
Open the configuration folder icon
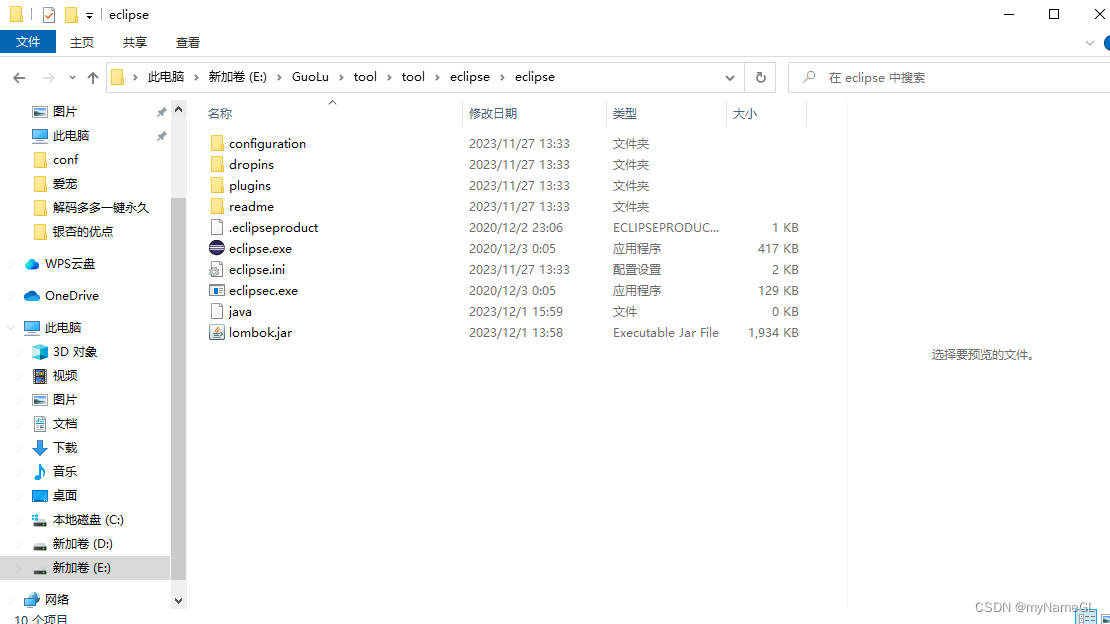(217, 143)
